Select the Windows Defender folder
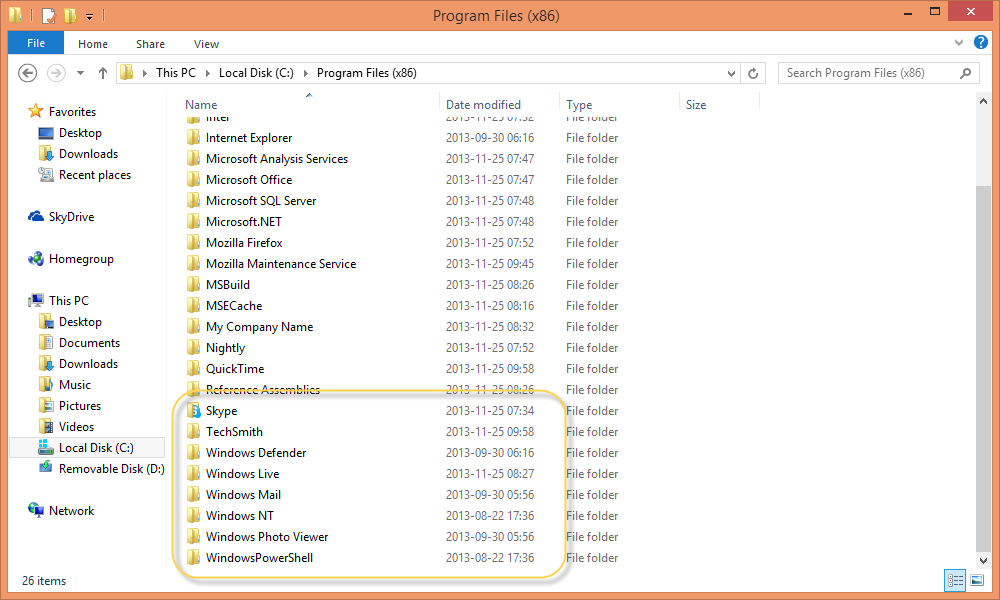 [x=256, y=453]
